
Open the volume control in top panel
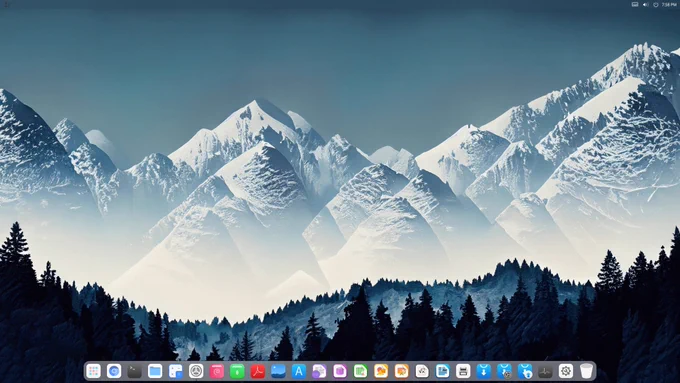(x=645, y=4)
